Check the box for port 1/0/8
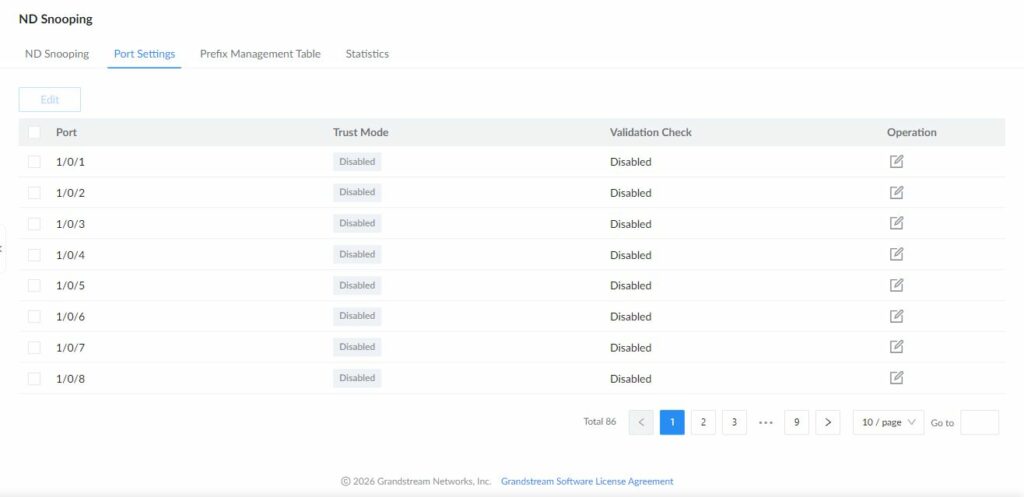This screenshot has width=1024, height=497. (34, 378)
